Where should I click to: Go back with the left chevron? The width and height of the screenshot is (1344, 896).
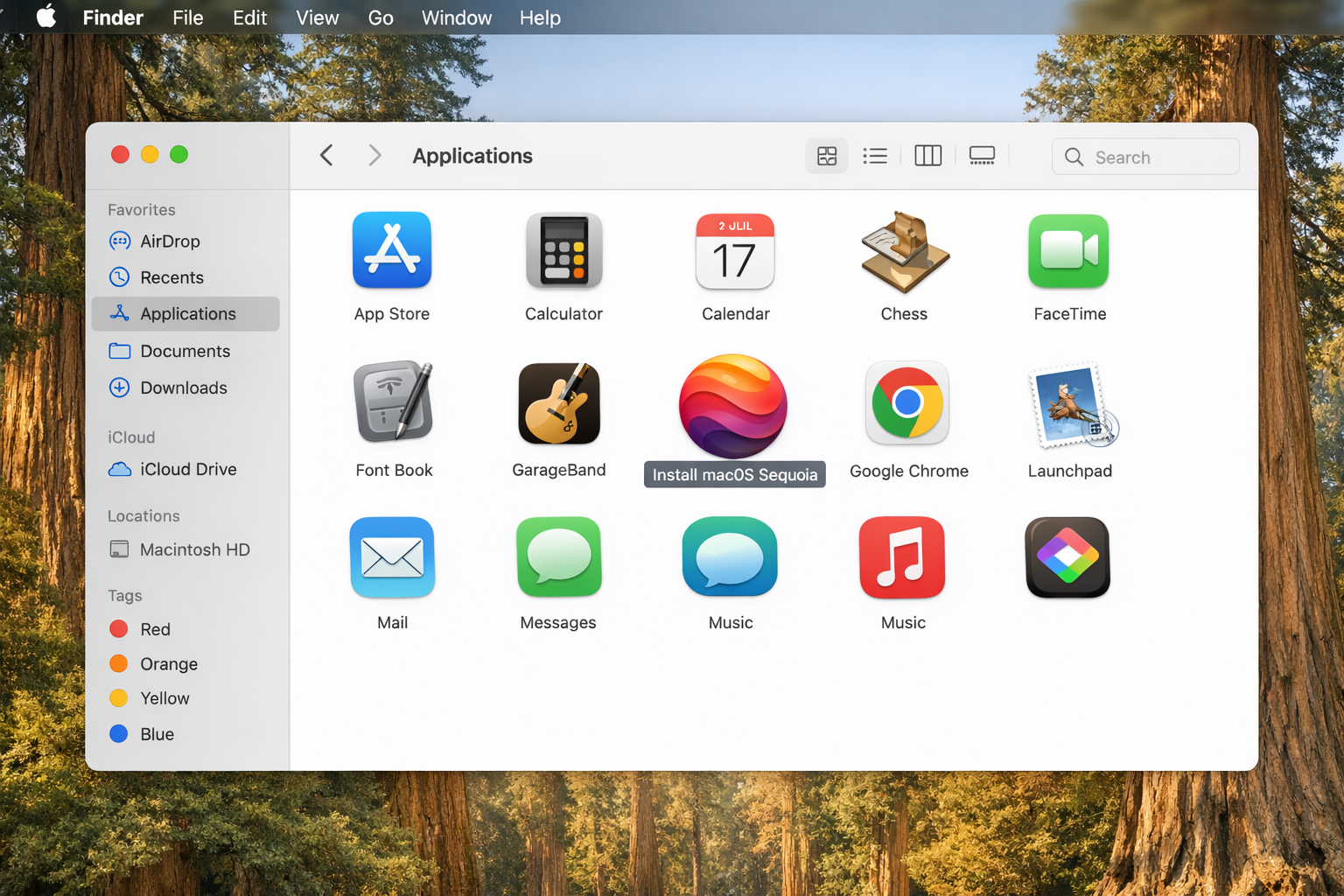[326, 156]
